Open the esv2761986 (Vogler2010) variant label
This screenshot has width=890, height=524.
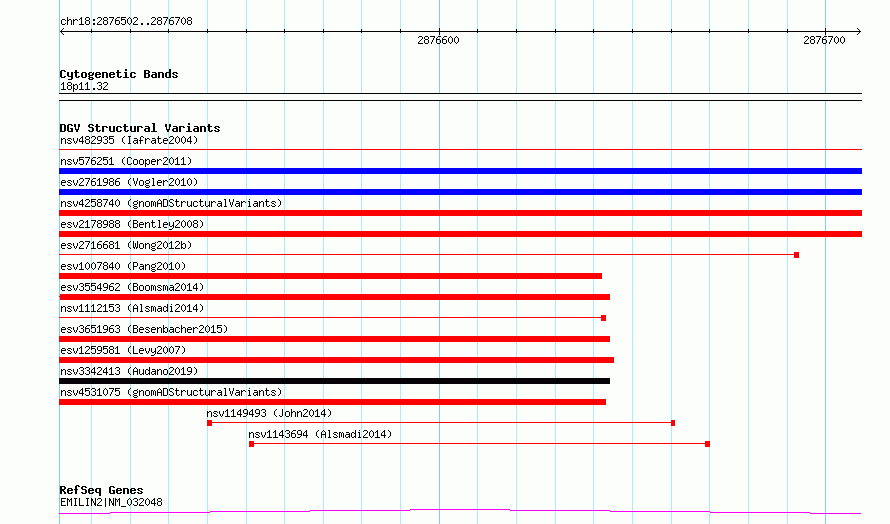point(129,182)
